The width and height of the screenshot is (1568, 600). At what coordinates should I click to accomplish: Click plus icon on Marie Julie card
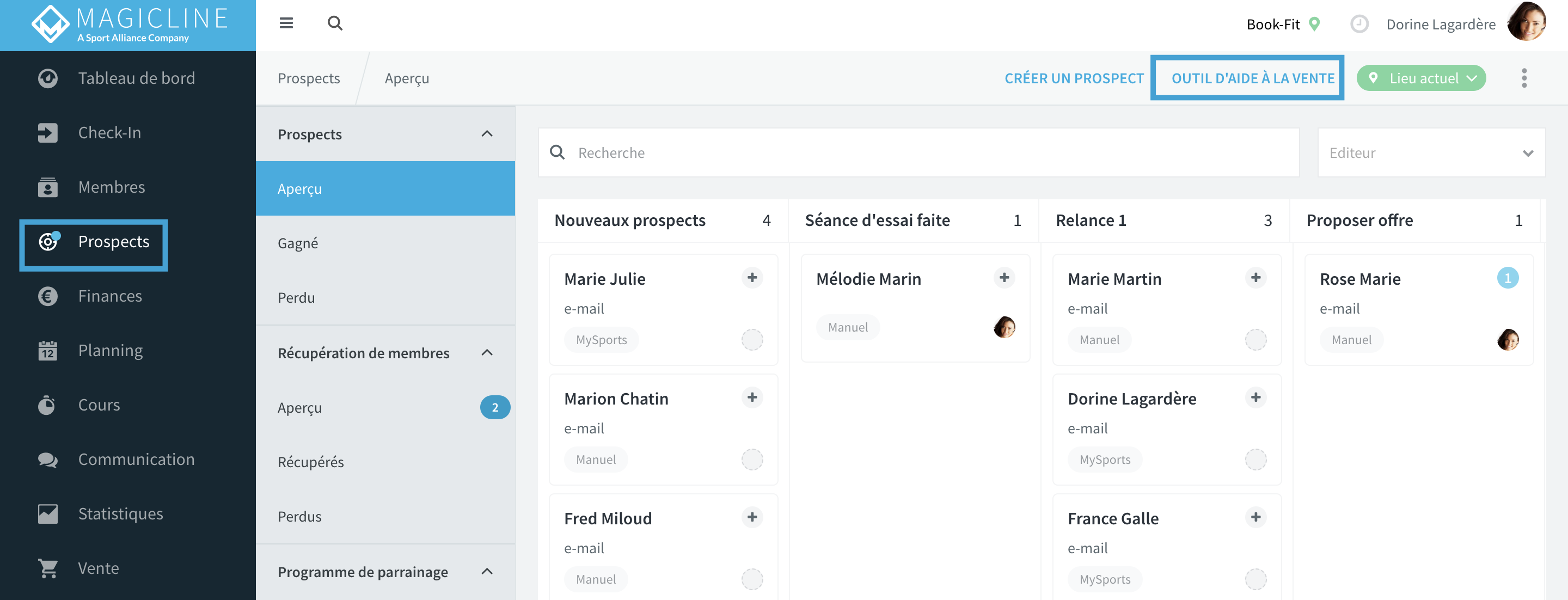tap(752, 278)
